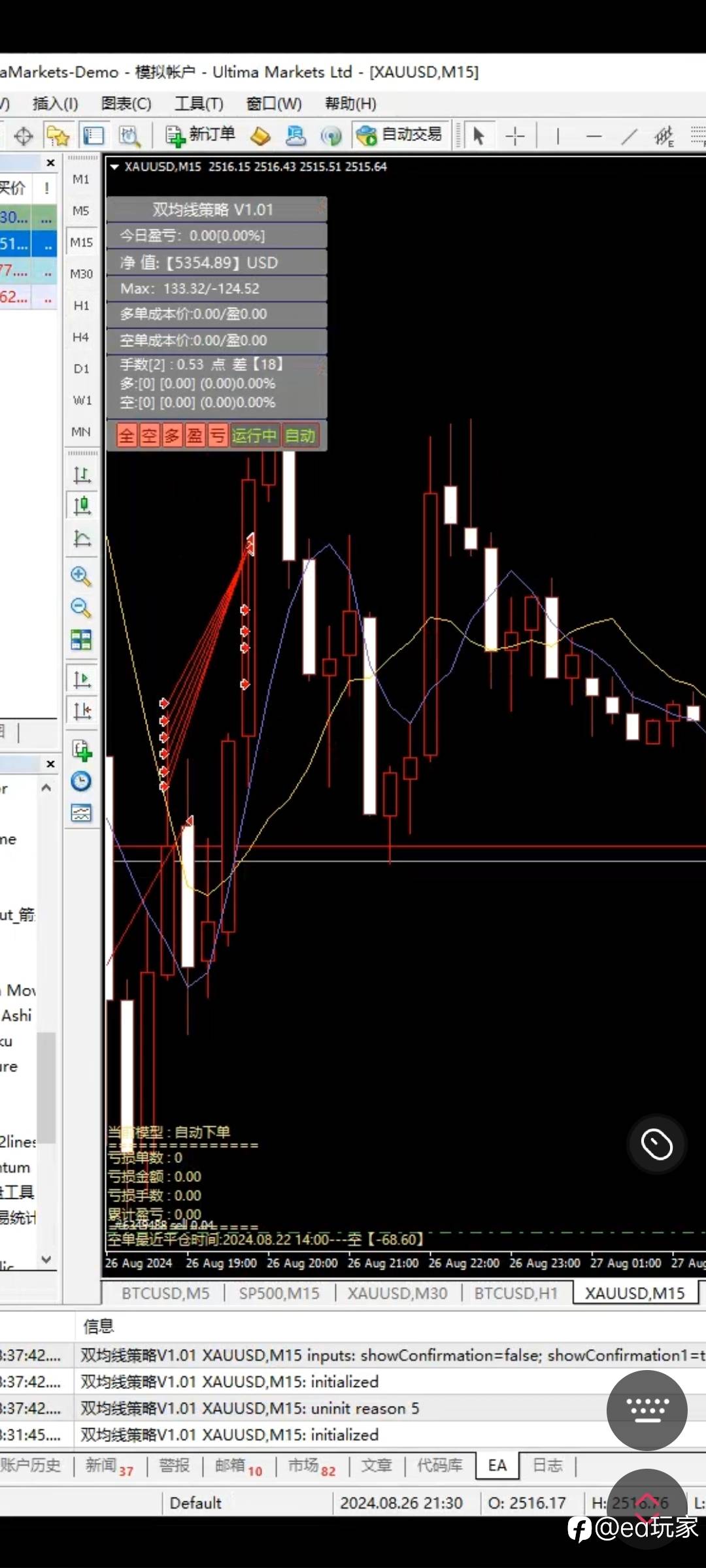Select the W1 timeframe
The width and height of the screenshot is (706, 1568).
[x=81, y=400]
